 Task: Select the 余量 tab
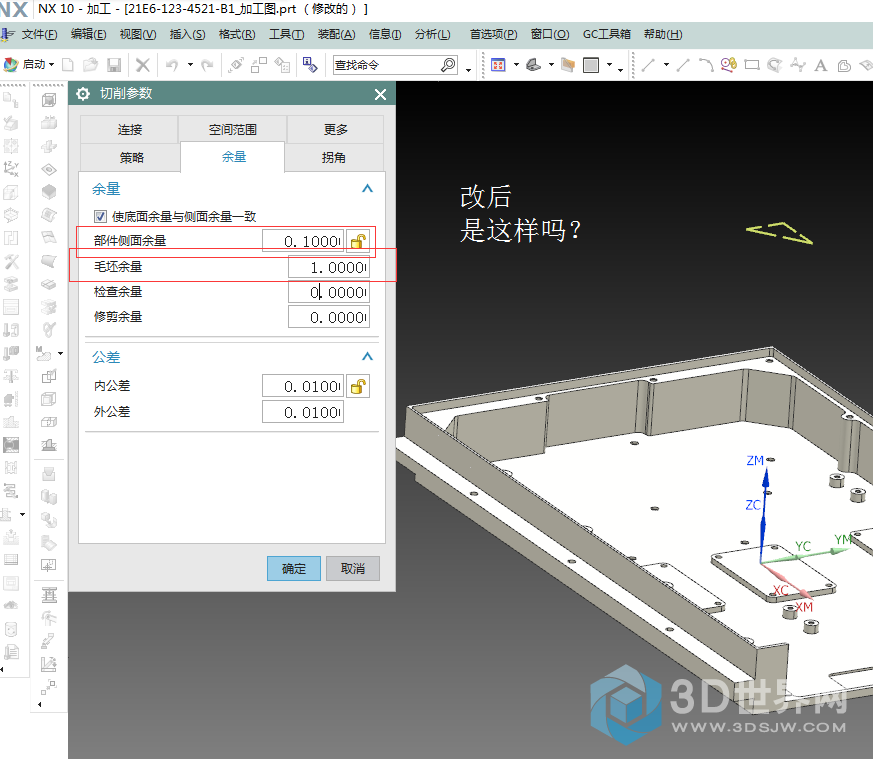pos(233,157)
